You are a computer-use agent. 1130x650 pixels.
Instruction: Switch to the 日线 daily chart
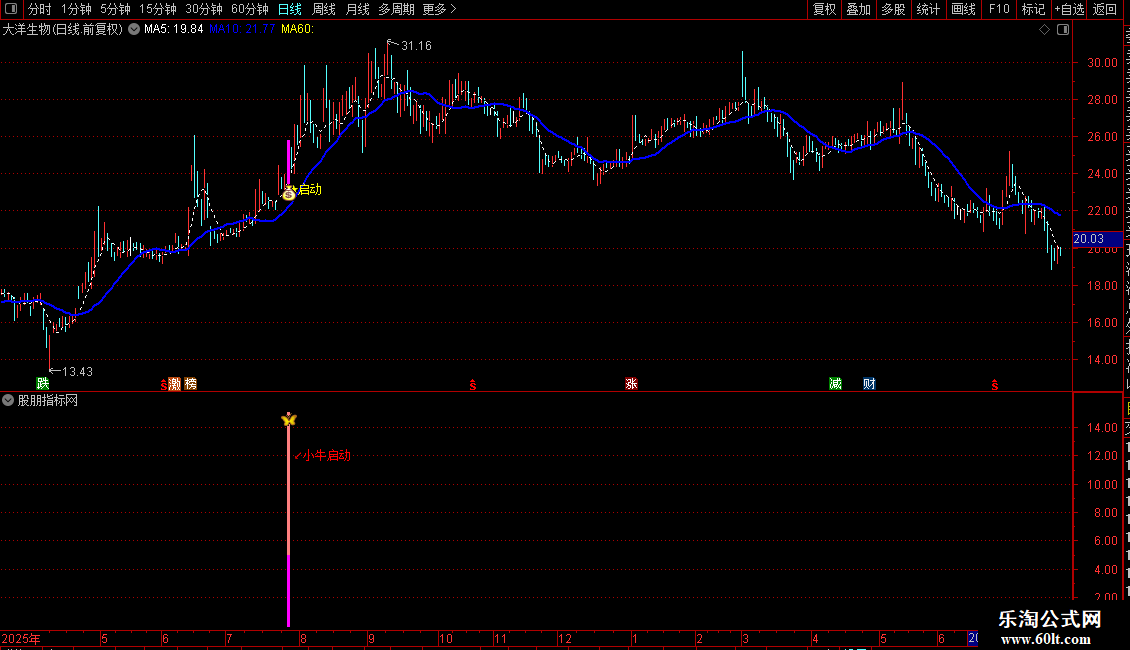[x=290, y=9]
